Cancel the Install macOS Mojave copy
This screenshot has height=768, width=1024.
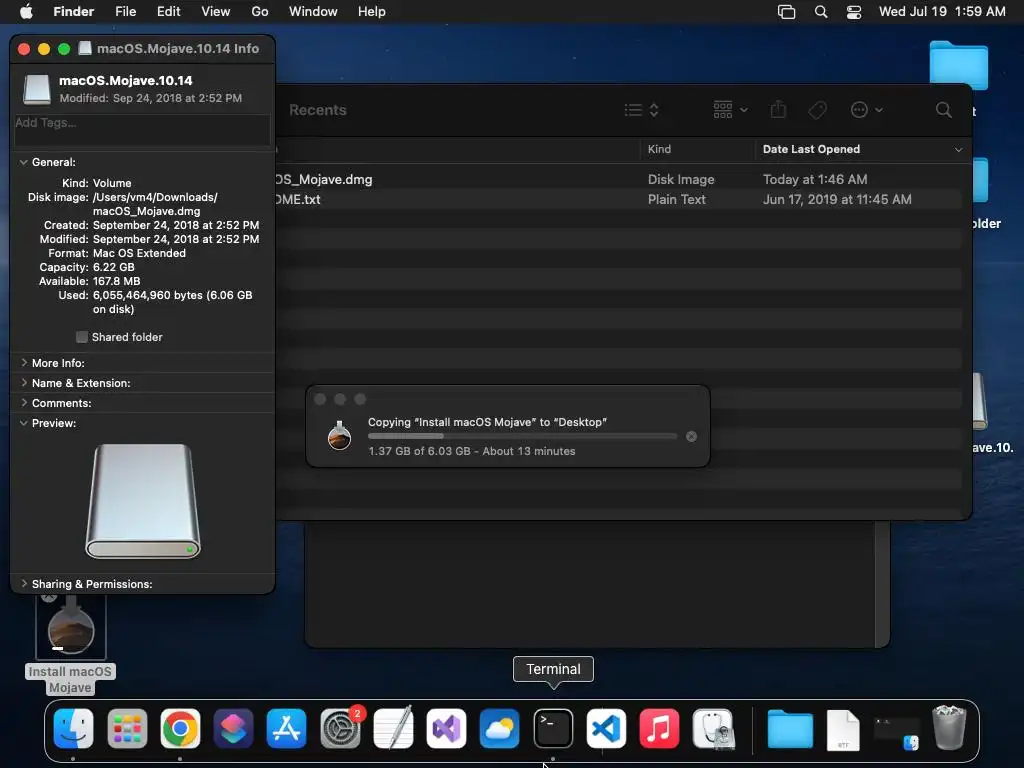pyautogui.click(x=691, y=436)
